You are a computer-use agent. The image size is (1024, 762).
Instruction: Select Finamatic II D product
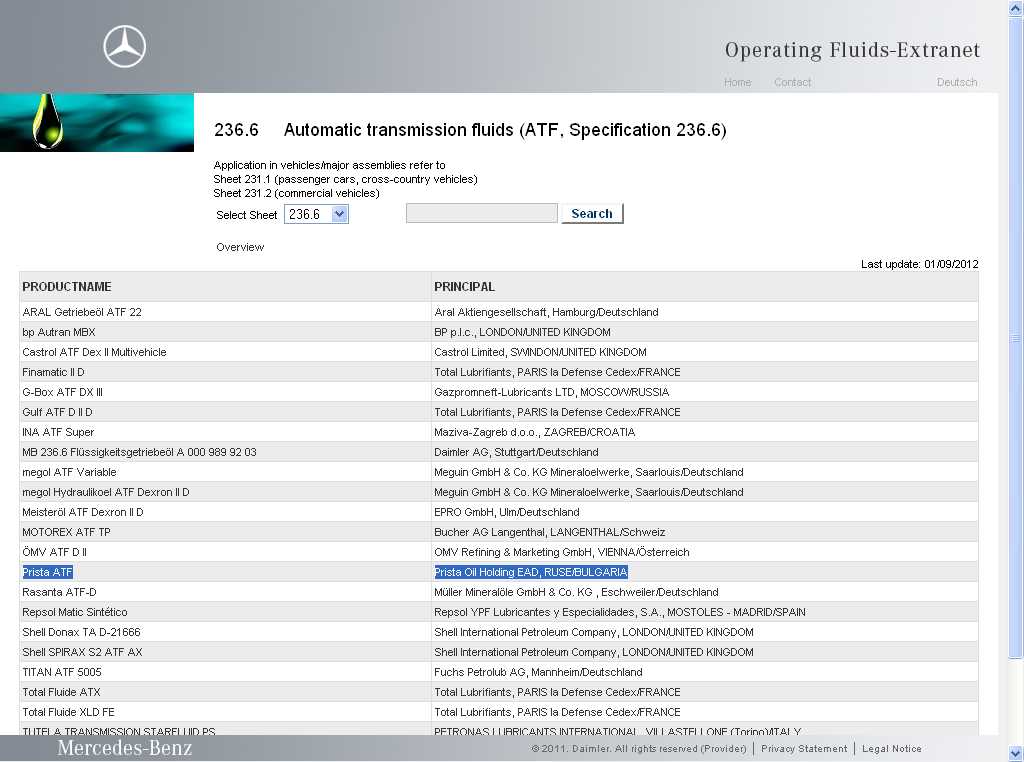(x=53, y=372)
